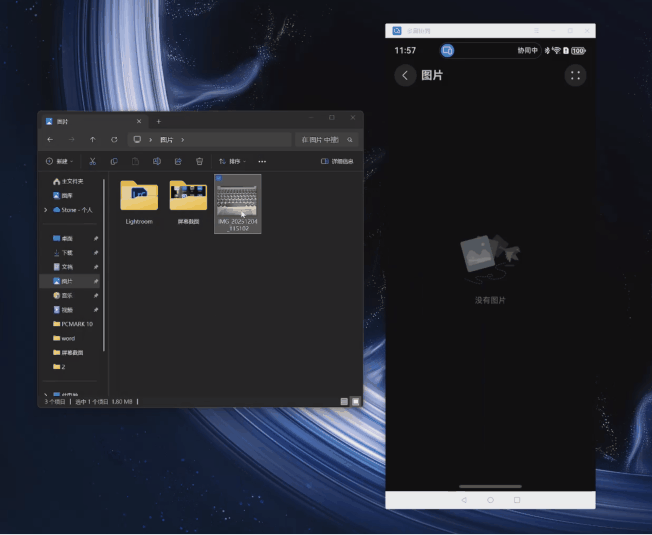Image resolution: width=652 pixels, height=535 pixels.
Task: Click the Delete trash icon in toolbar
Action: pos(199,161)
